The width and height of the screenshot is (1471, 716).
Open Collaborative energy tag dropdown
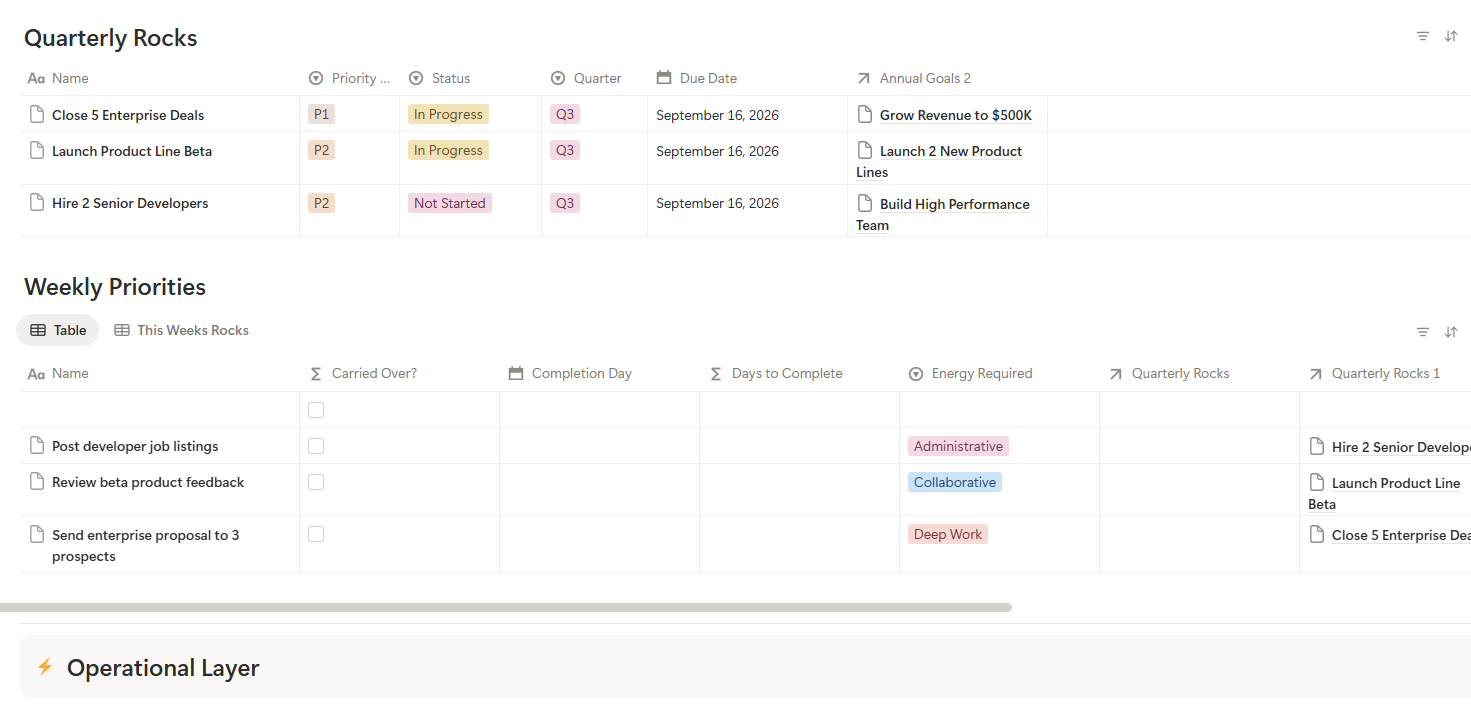pyautogui.click(x=955, y=482)
